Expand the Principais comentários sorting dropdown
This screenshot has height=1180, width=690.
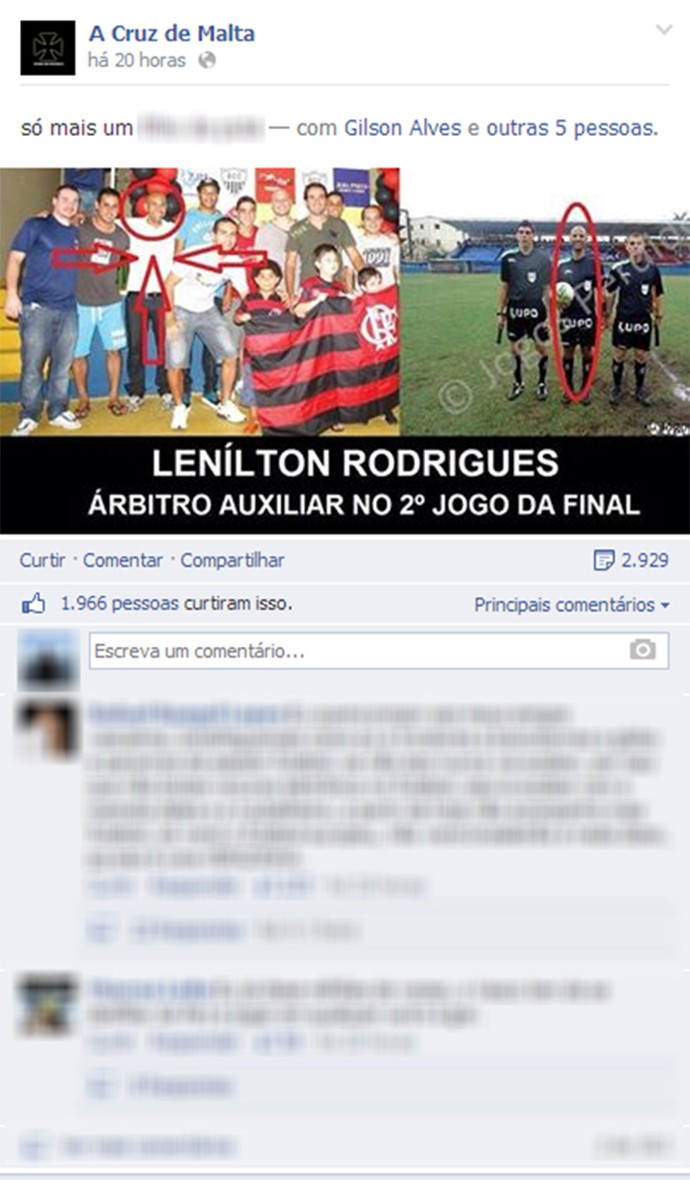click(x=572, y=604)
